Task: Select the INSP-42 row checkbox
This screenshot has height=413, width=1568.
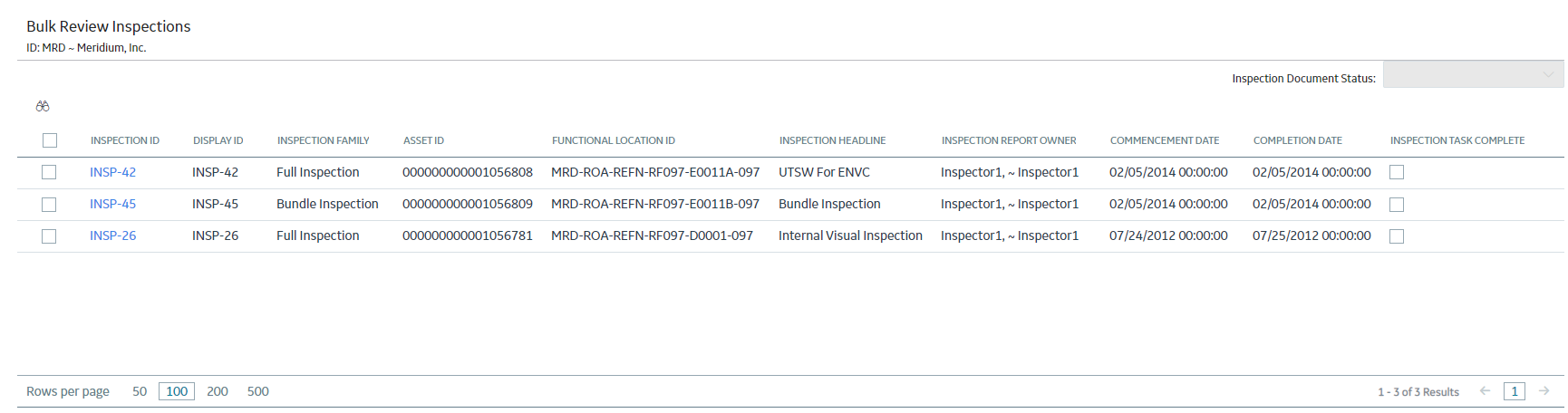Action: coord(49,172)
